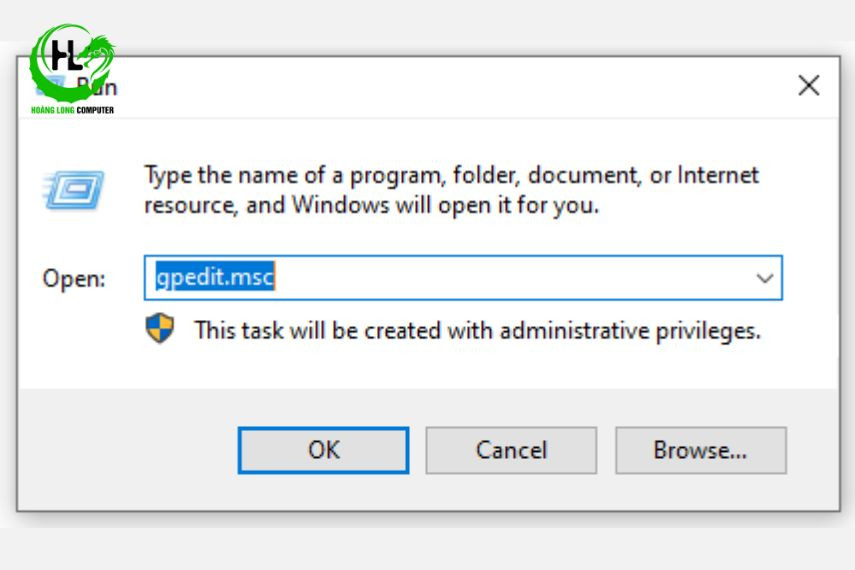855x570 pixels.
Task: Close the Run dialog with the X
Action: [809, 86]
